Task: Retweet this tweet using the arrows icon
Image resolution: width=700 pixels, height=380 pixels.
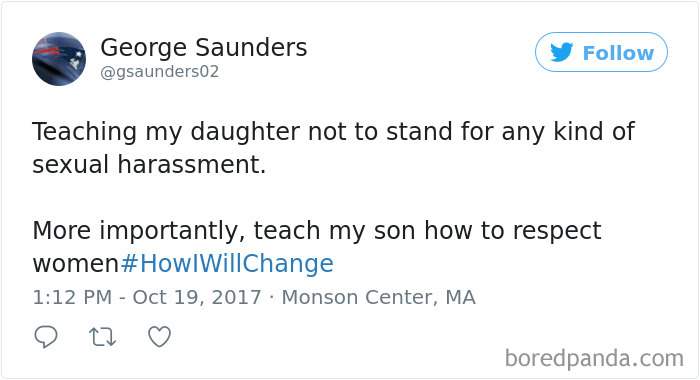Action: coord(103,337)
